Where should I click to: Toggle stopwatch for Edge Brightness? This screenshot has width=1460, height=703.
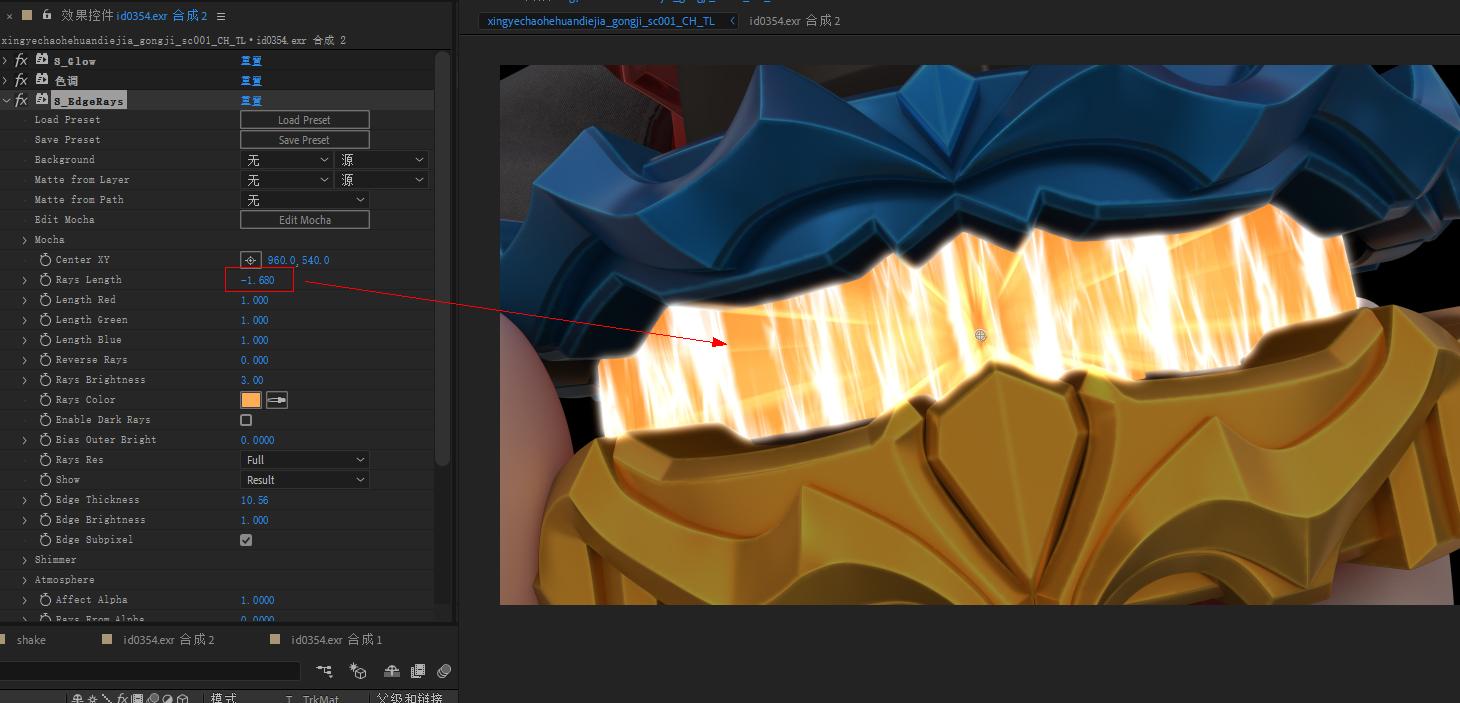click(x=45, y=520)
